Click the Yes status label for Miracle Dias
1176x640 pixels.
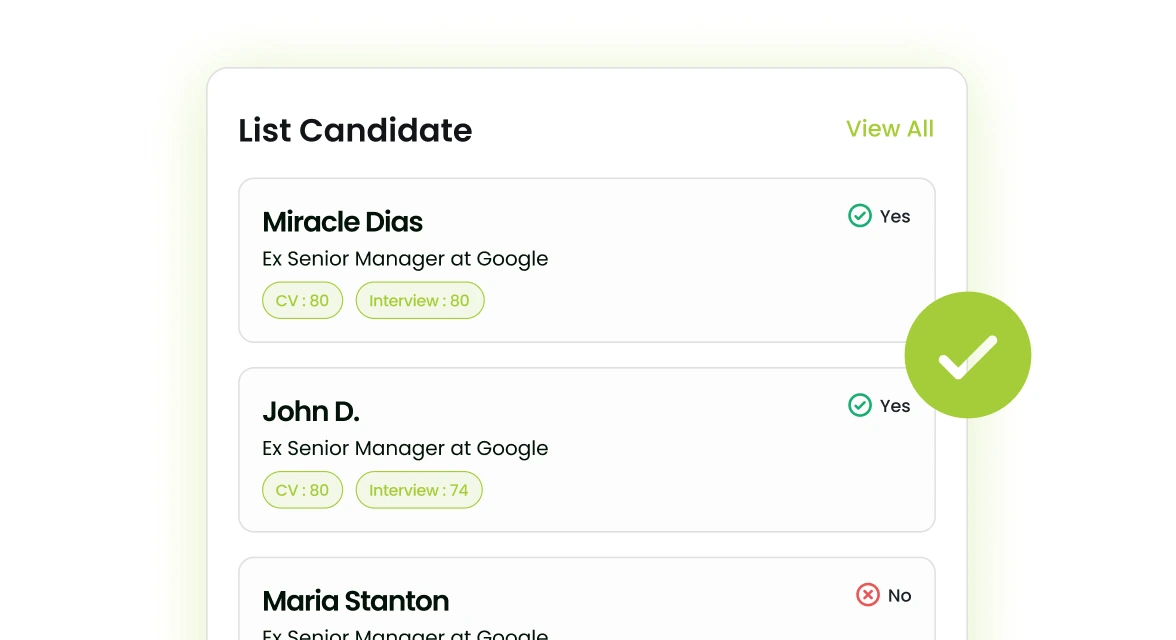coord(895,216)
